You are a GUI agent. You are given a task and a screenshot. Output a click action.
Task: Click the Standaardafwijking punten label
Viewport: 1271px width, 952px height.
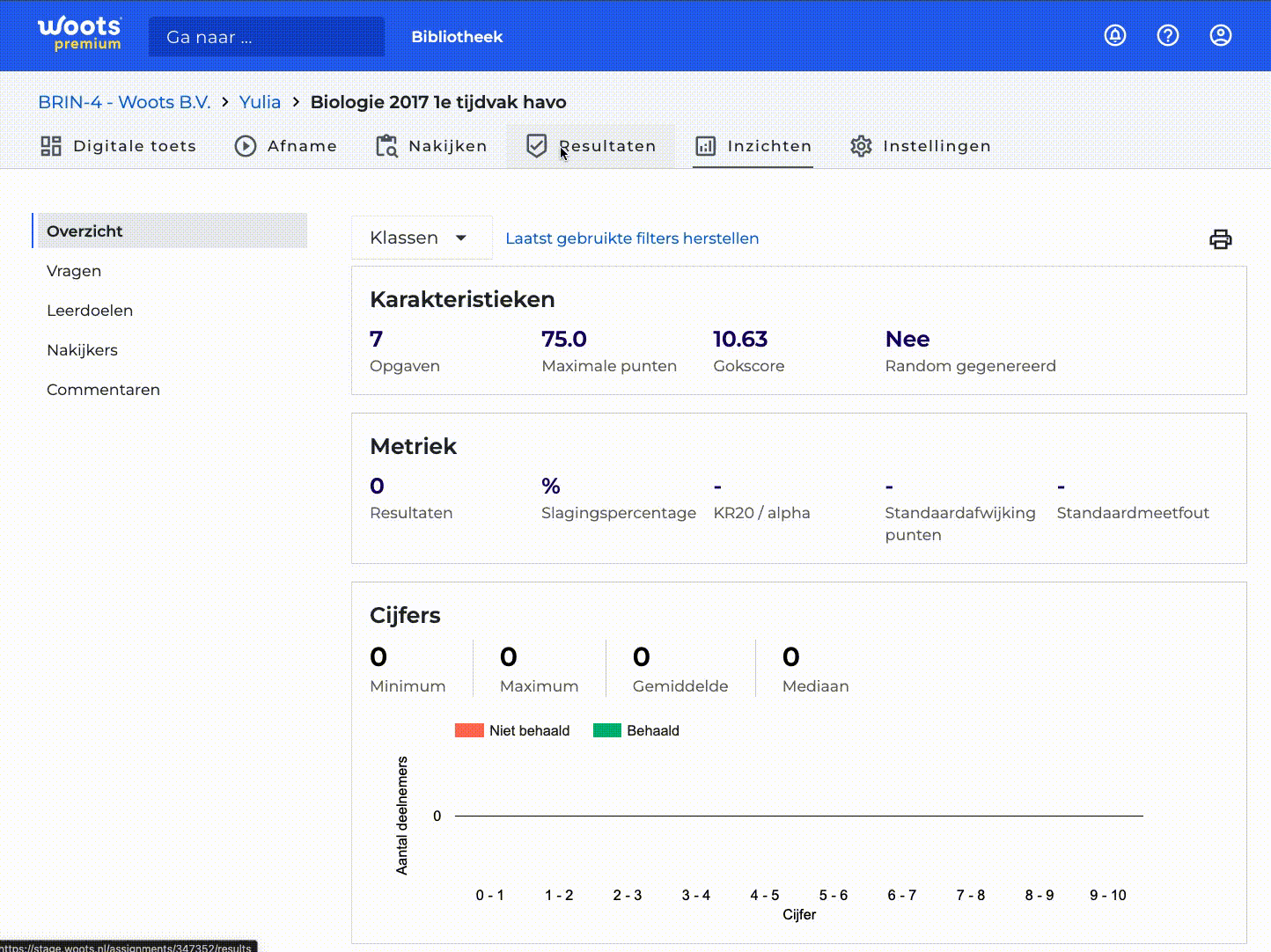[x=960, y=524]
